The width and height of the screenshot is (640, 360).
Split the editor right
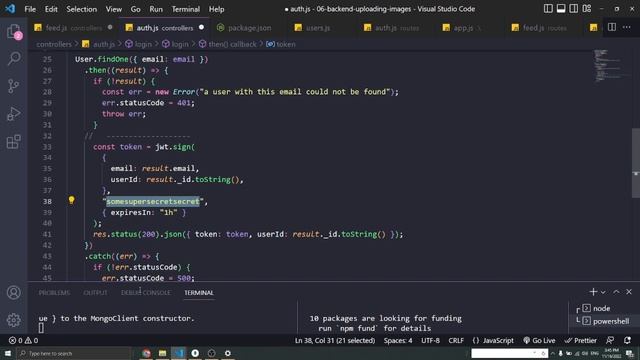(x=612, y=27)
